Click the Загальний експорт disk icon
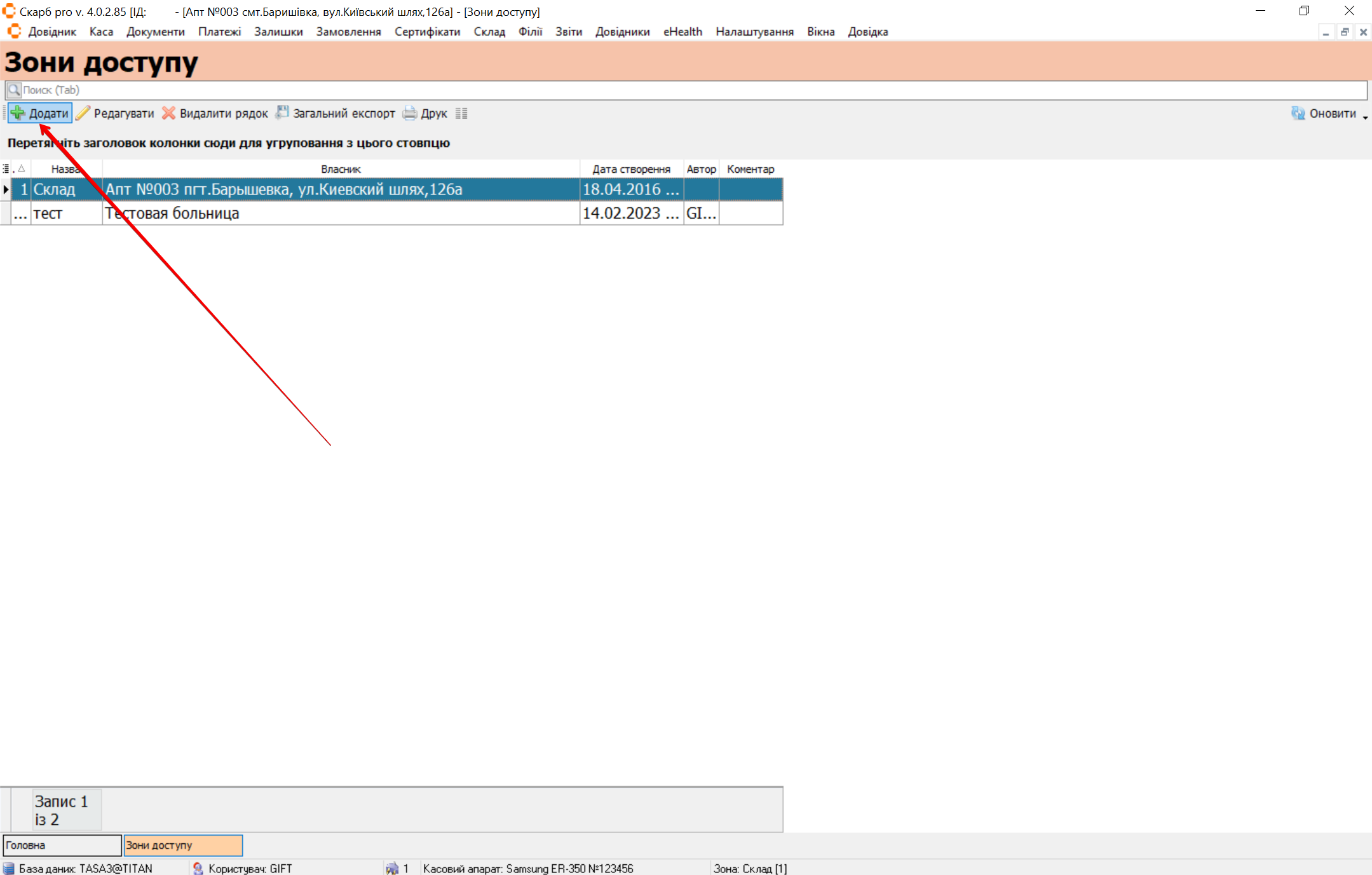The width and height of the screenshot is (1372, 875). tap(282, 112)
